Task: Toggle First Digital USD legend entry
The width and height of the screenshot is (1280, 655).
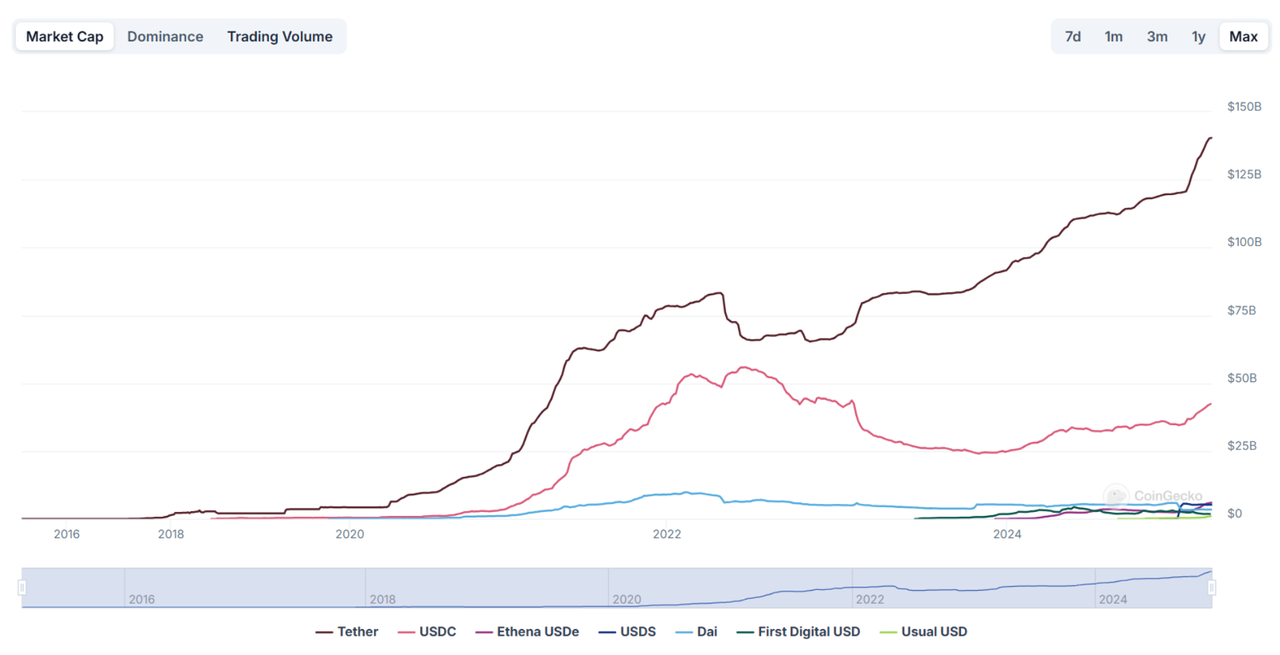Action: [798, 632]
